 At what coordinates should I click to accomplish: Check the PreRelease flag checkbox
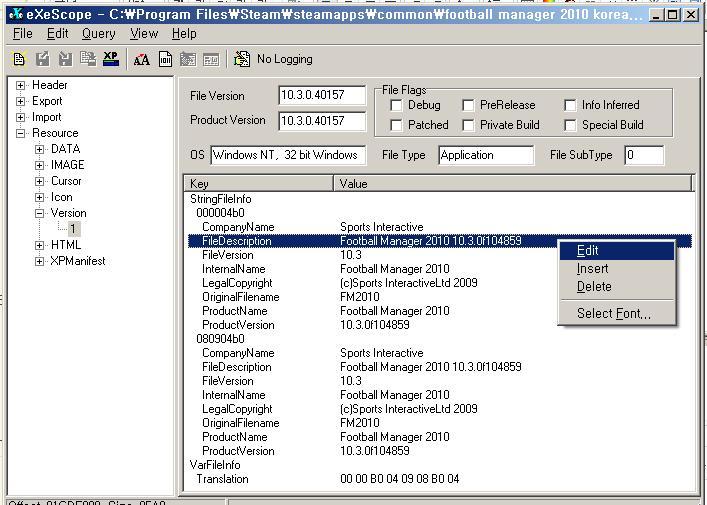469,105
